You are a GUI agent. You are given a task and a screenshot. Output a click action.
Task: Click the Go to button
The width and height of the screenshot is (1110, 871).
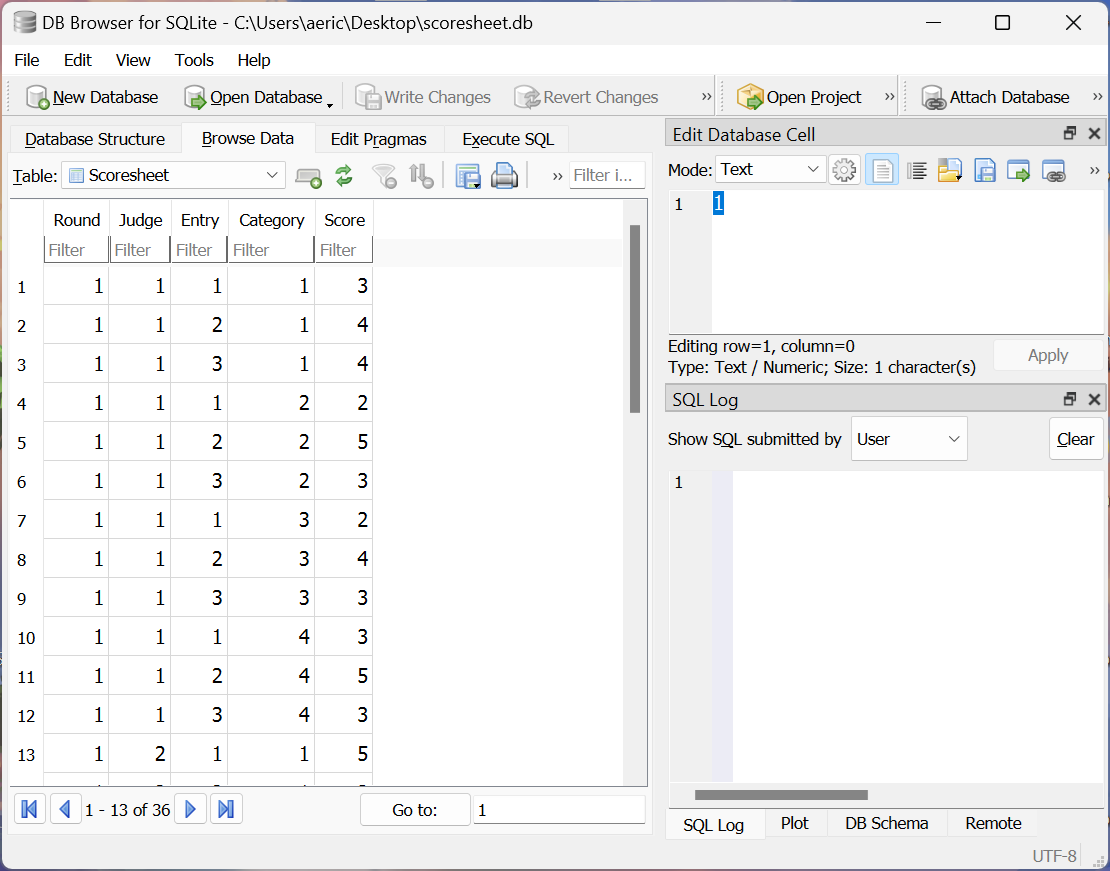coord(415,809)
